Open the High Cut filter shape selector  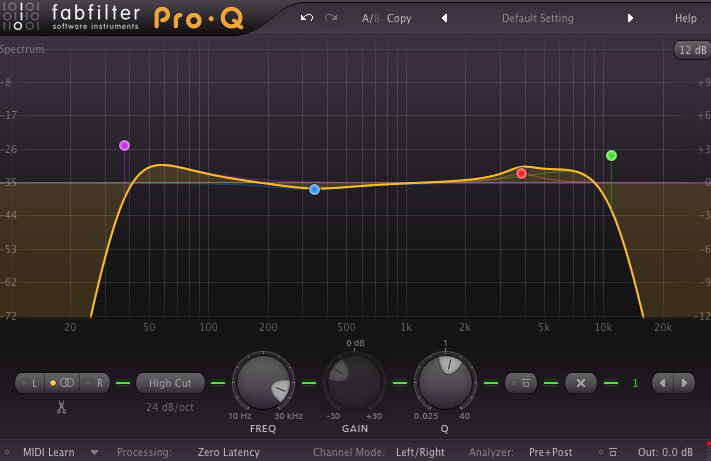coord(170,383)
